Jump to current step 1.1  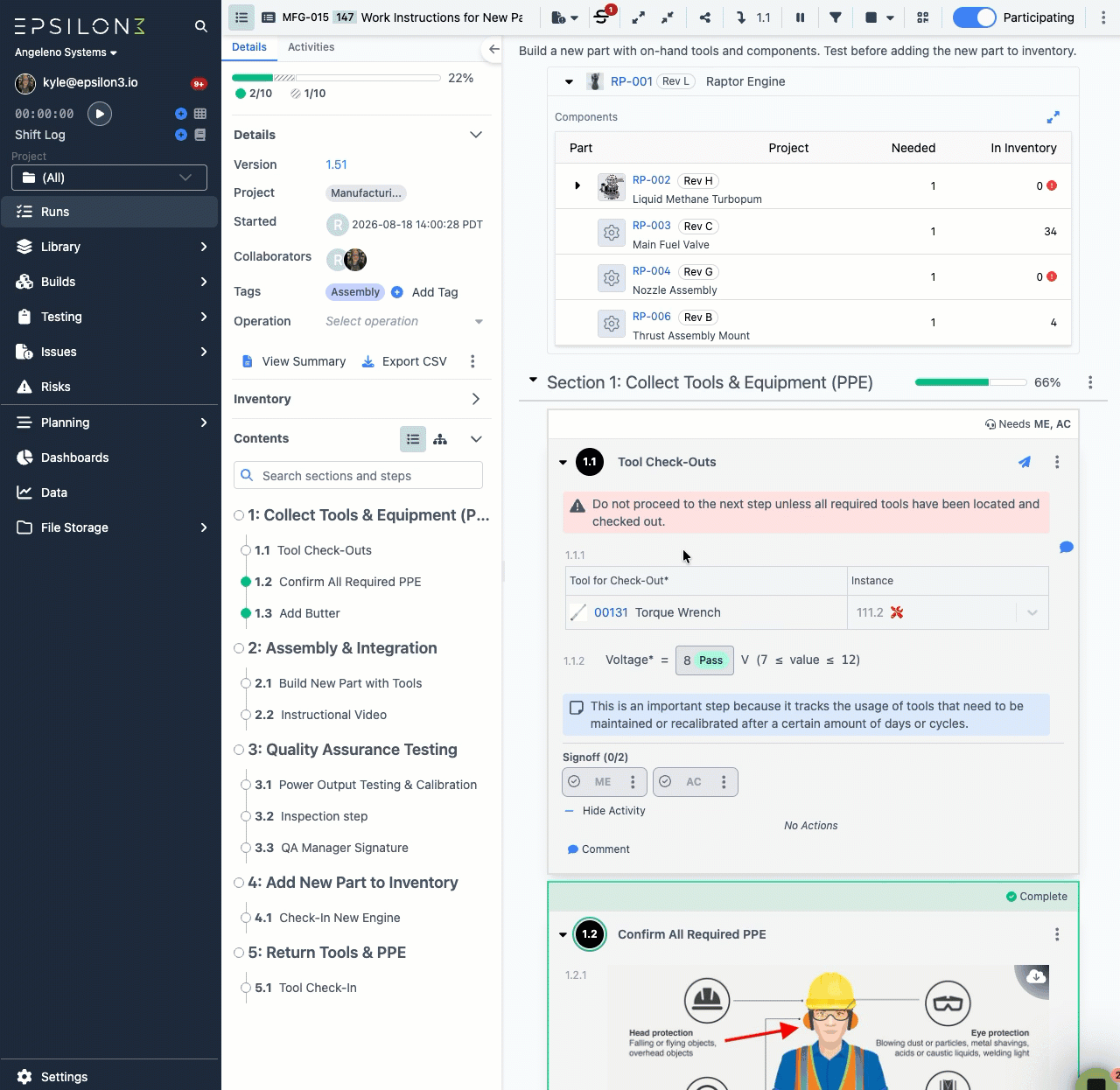753,17
